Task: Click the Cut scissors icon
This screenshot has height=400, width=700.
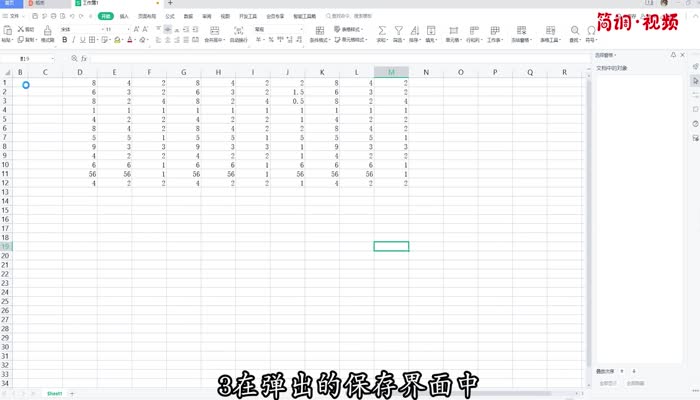Action: (x=18, y=30)
